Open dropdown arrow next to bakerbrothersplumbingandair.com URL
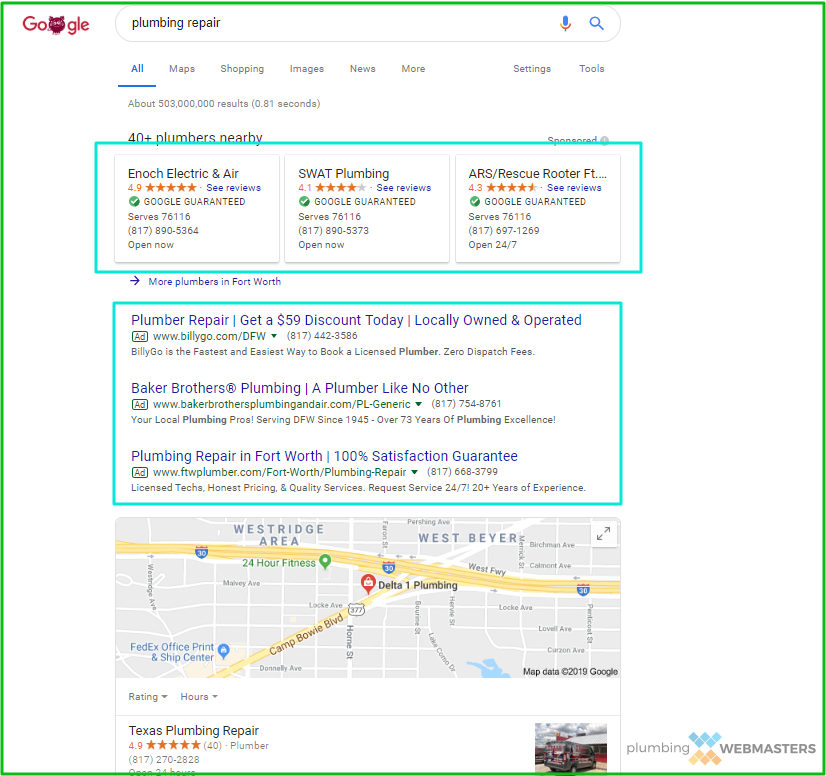826x776 pixels. (418, 404)
